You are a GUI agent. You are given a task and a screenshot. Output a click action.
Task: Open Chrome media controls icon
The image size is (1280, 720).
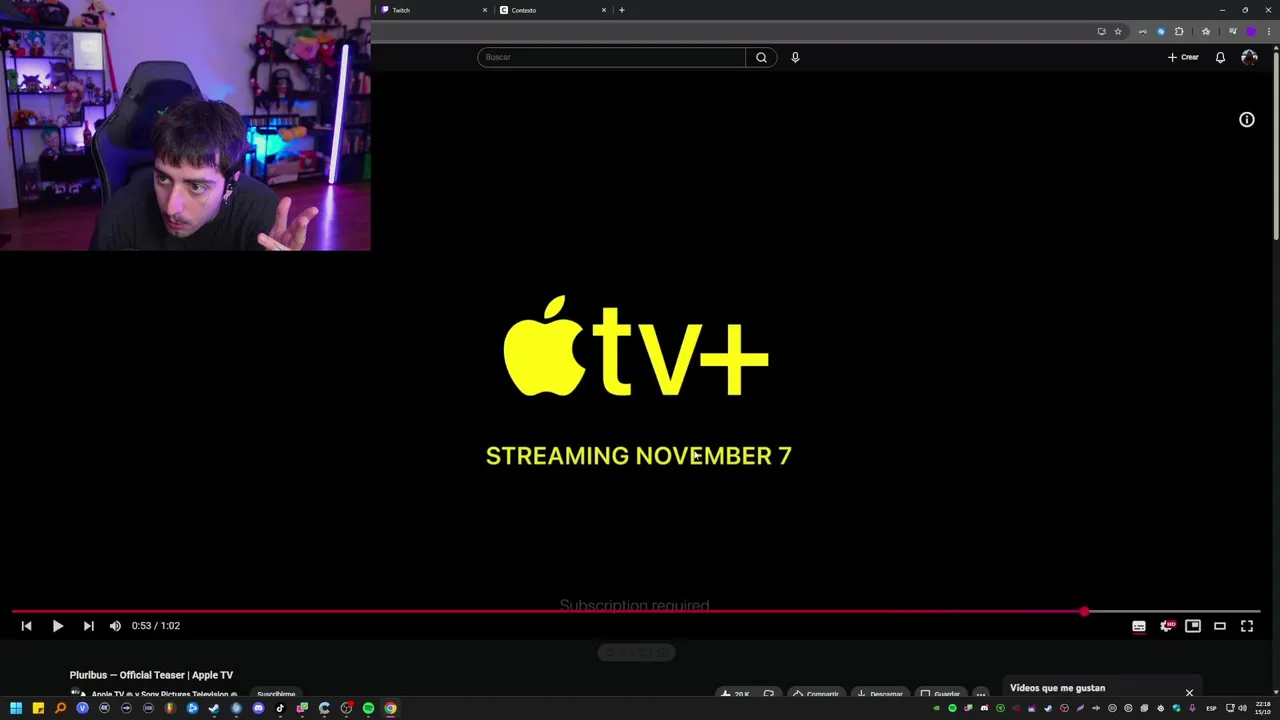[x=1233, y=31]
